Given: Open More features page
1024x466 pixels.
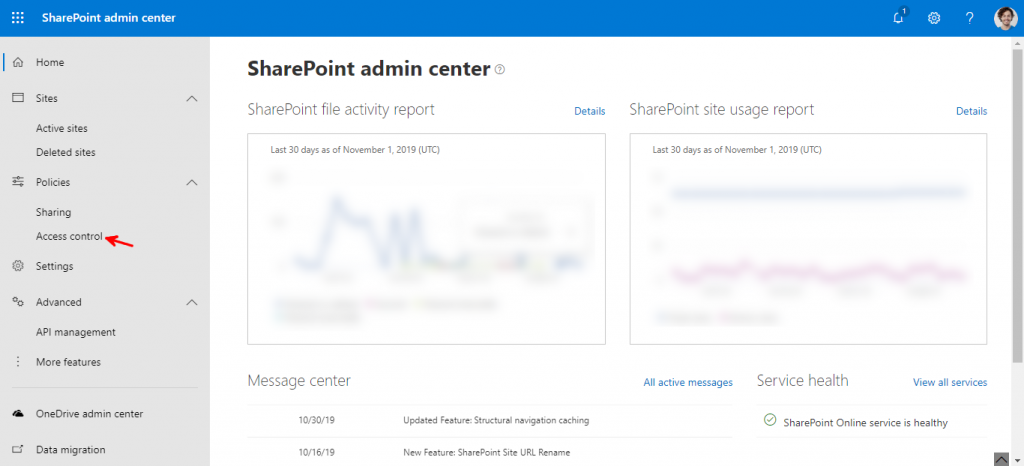Looking at the screenshot, I should [x=69, y=362].
